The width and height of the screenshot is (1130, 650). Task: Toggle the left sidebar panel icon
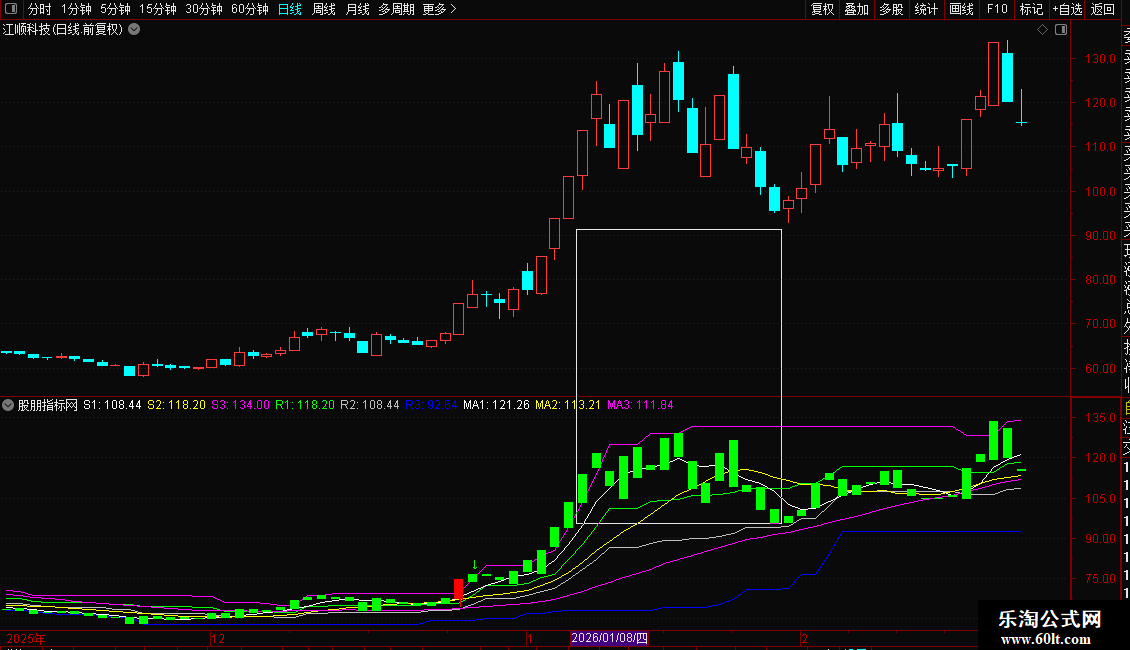pos(11,9)
